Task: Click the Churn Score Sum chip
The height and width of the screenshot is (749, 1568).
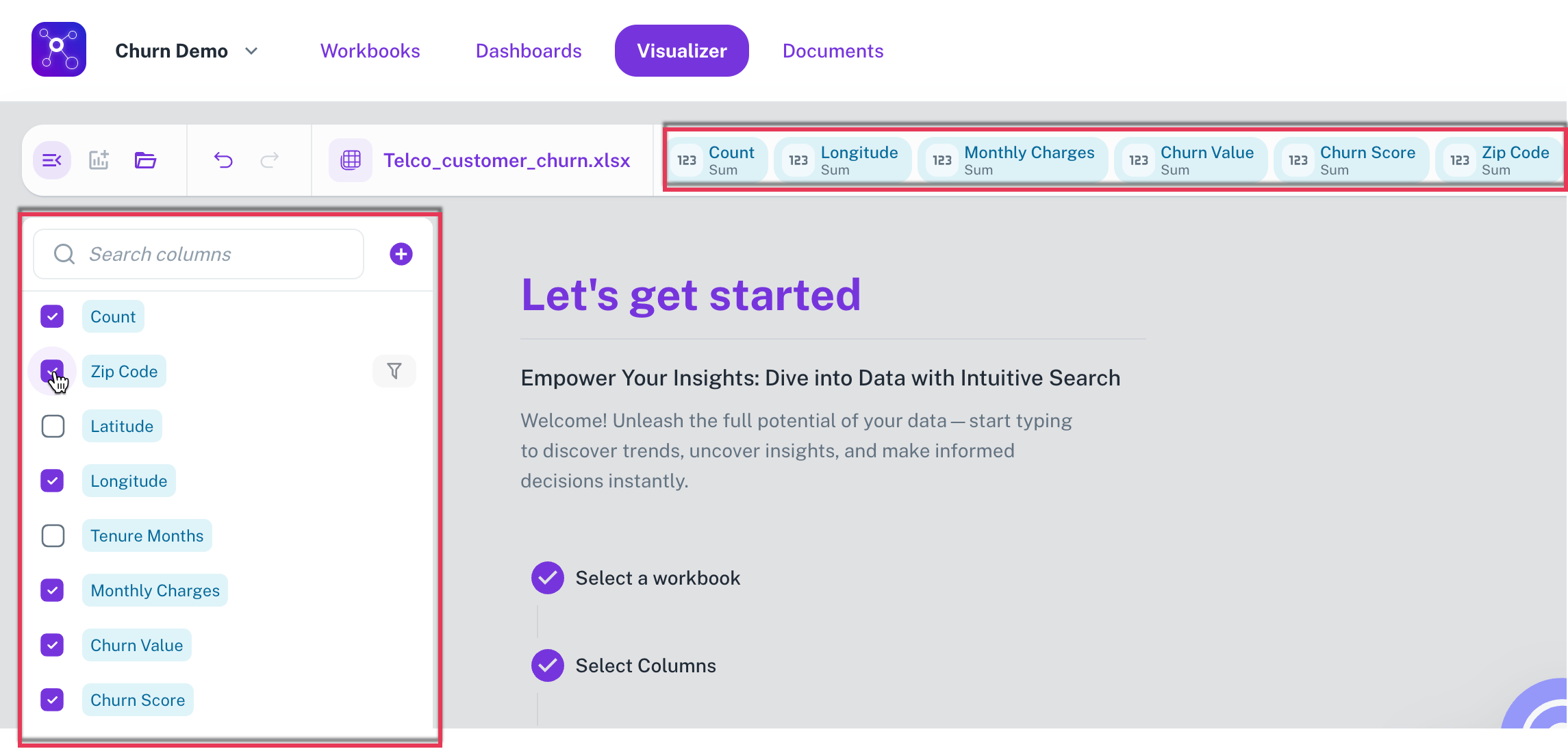Action: pos(1351,160)
